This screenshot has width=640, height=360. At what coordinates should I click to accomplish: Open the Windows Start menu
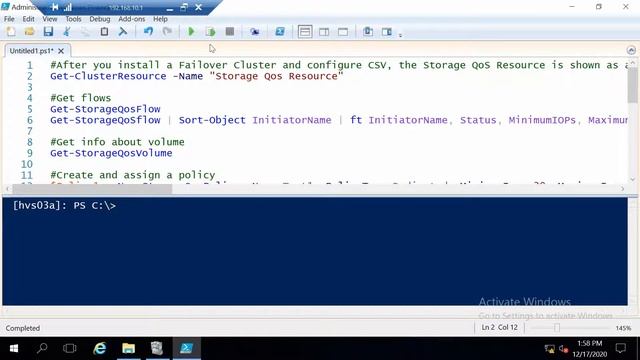tap(13, 348)
